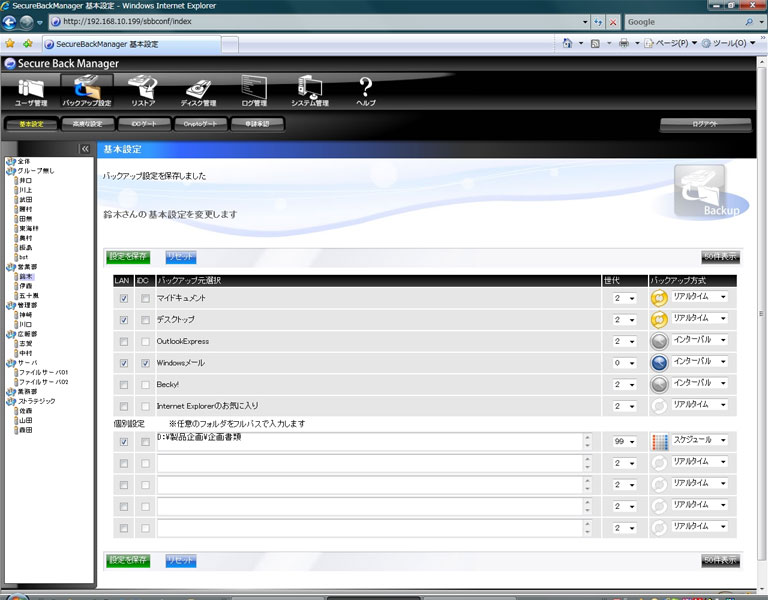Open 世代 dropdown for マイドキュメント

[x=624, y=298]
